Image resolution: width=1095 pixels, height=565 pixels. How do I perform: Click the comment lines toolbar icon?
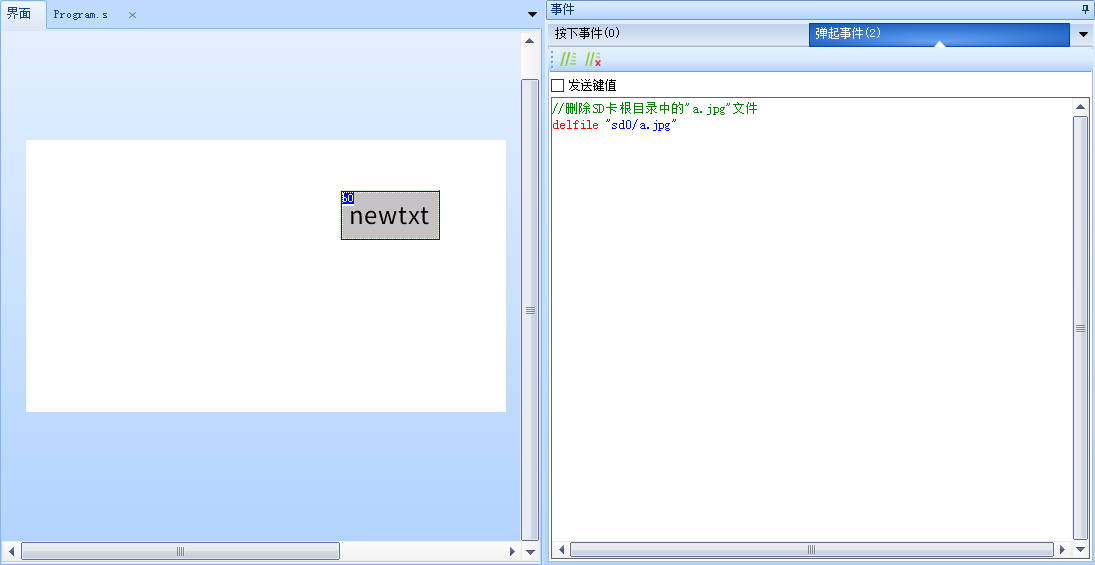click(568, 60)
